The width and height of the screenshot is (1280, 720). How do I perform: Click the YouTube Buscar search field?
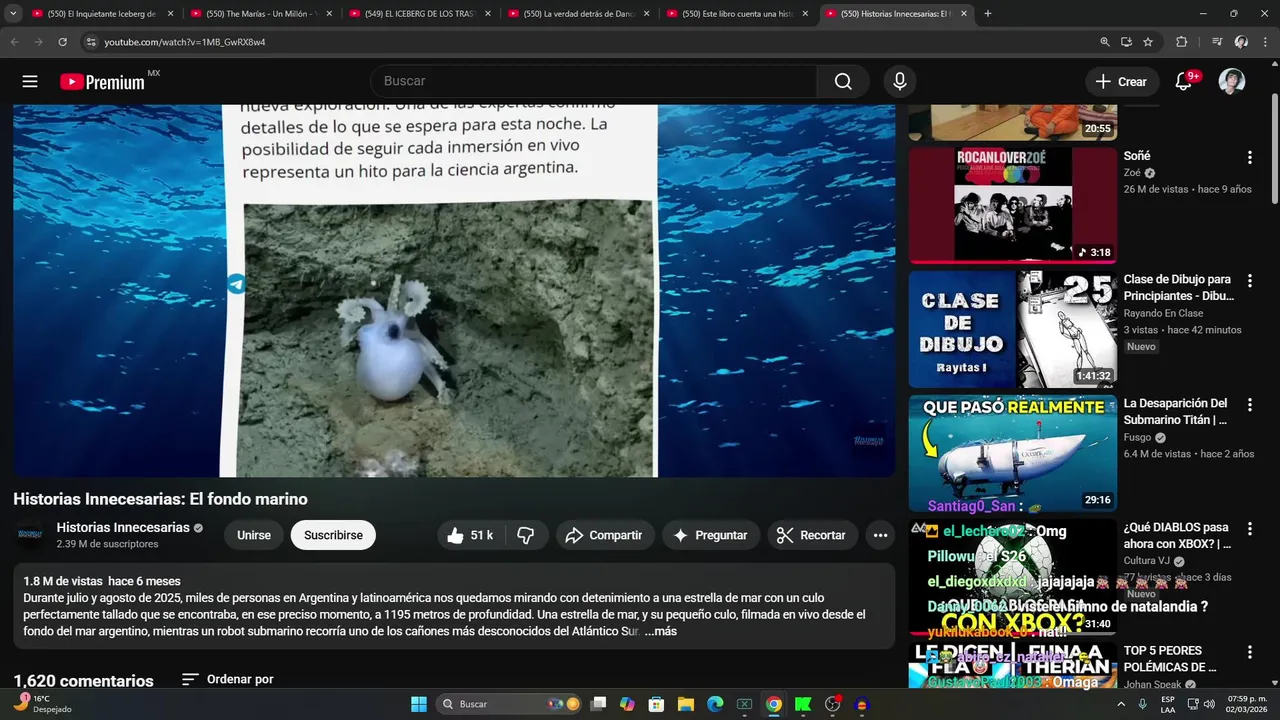[x=594, y=81]
